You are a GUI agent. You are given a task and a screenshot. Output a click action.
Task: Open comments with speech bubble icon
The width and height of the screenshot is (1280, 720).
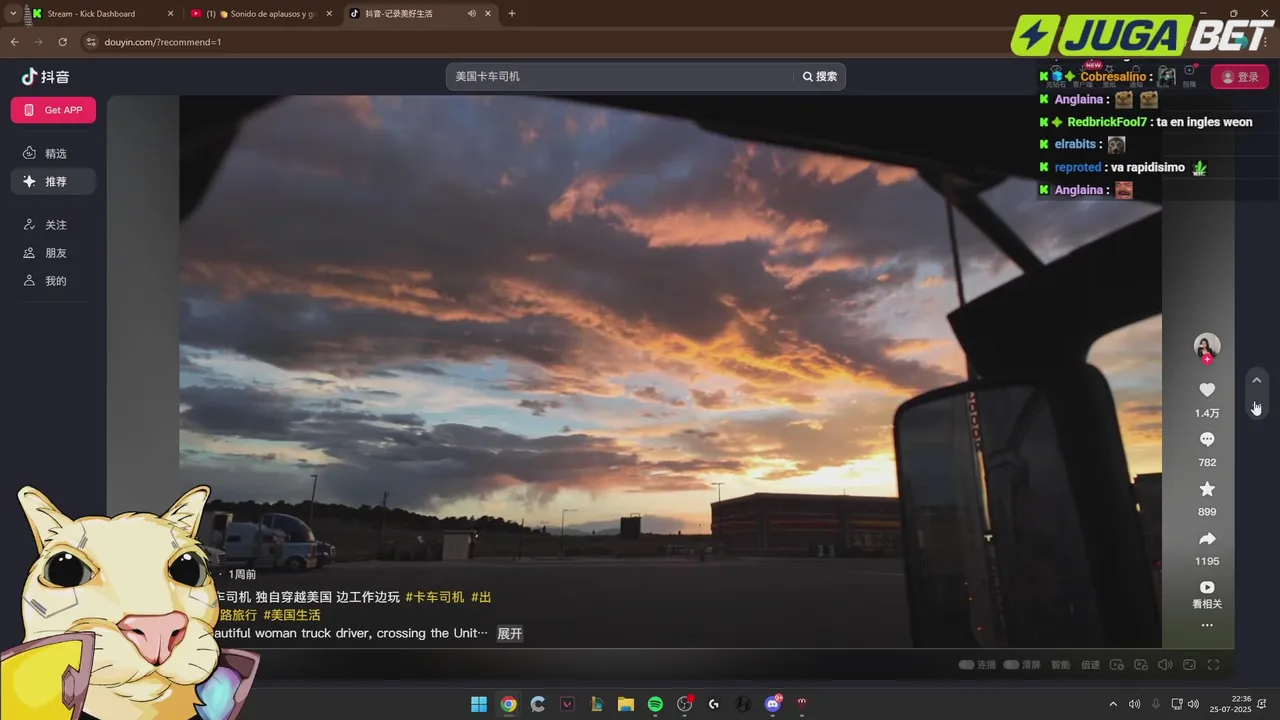1207,440
